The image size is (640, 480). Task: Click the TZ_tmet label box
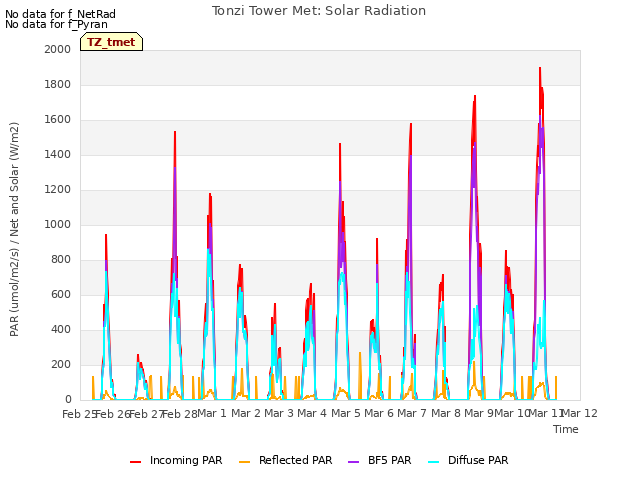coord(111,42)
